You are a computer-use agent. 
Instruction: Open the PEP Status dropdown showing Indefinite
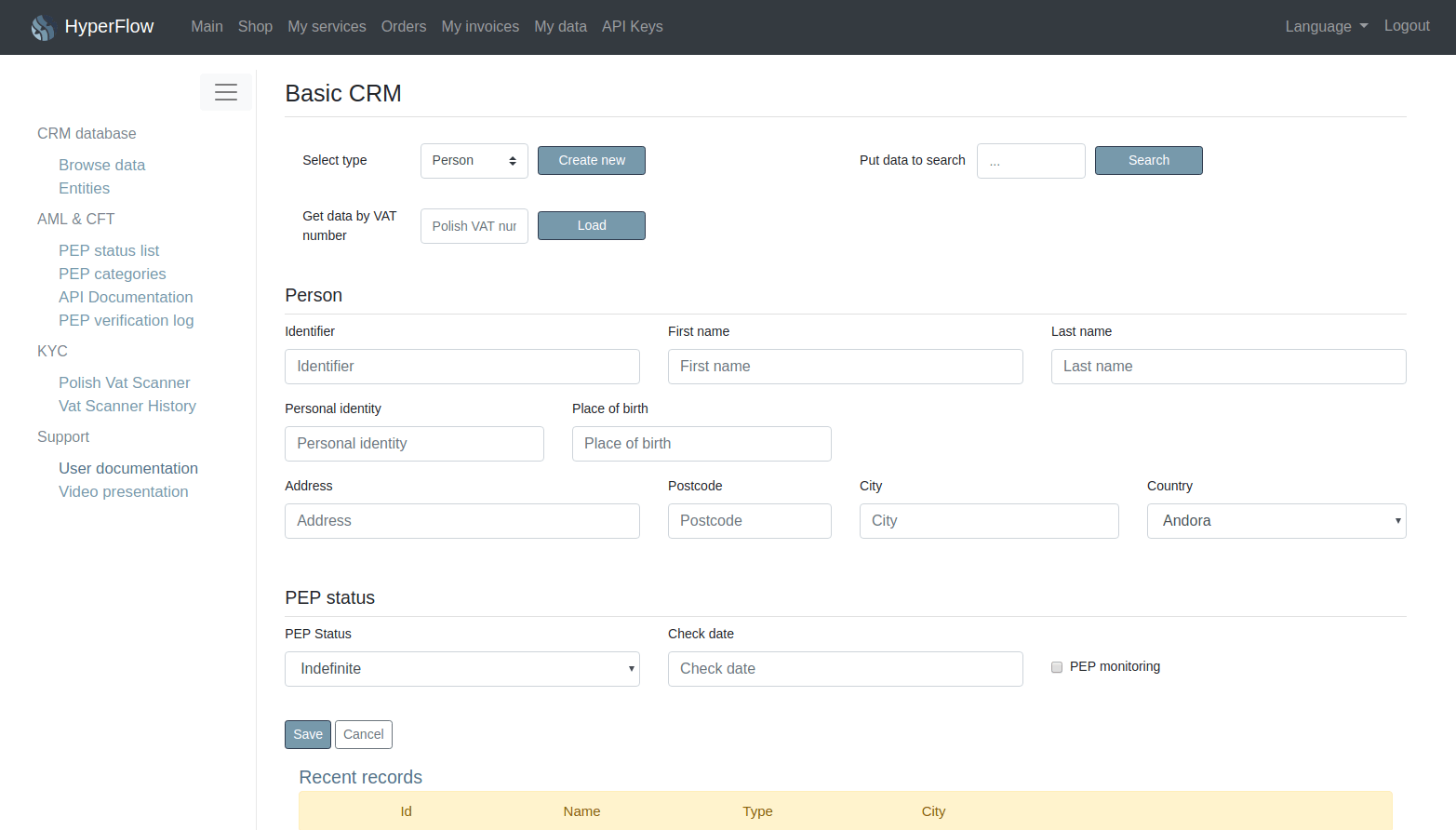coord(461,668)
